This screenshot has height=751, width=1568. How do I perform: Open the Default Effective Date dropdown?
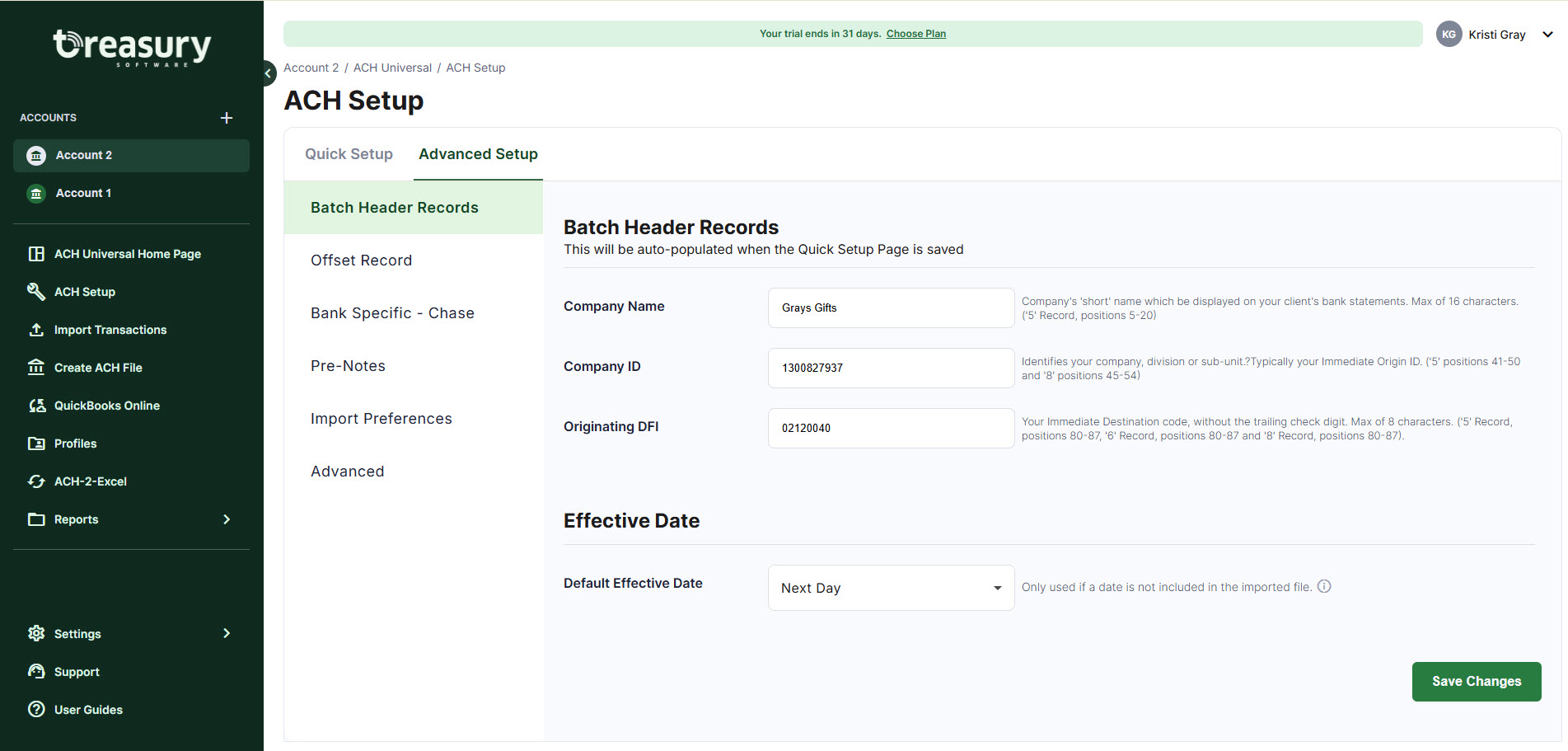tap(890, 587)
